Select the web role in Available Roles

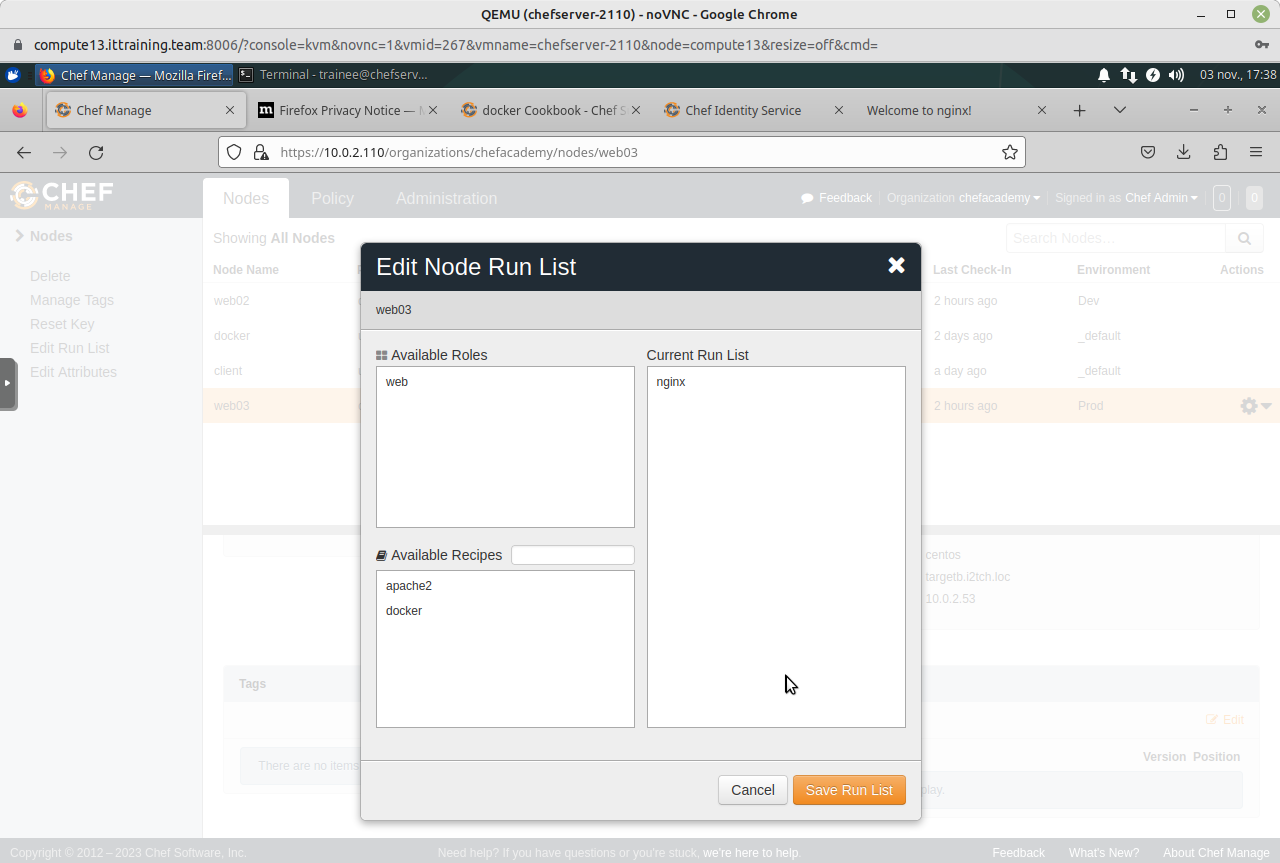397,382
